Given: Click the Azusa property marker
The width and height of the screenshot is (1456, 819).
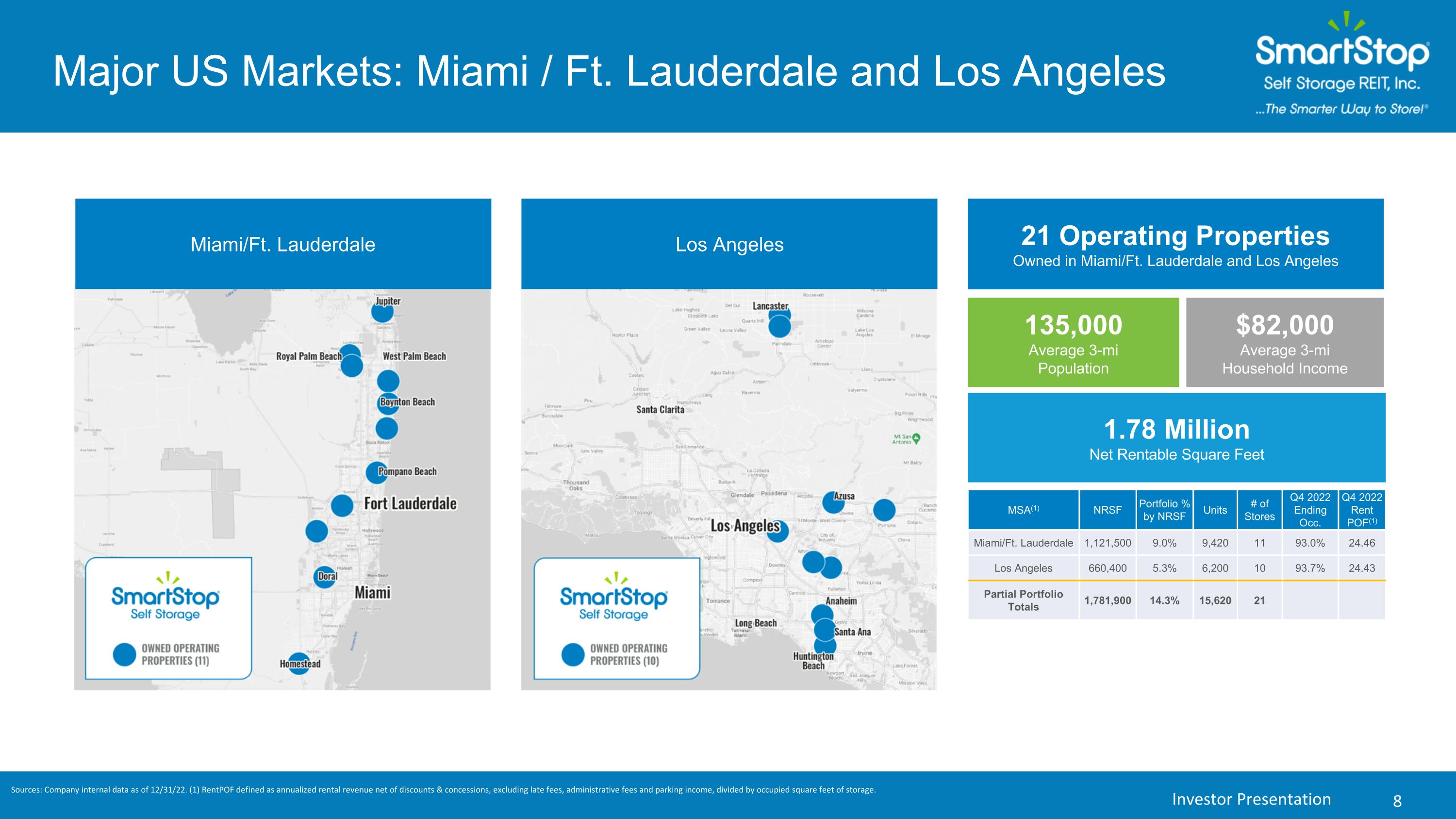Looking at the screenshot, I should 833,502.
